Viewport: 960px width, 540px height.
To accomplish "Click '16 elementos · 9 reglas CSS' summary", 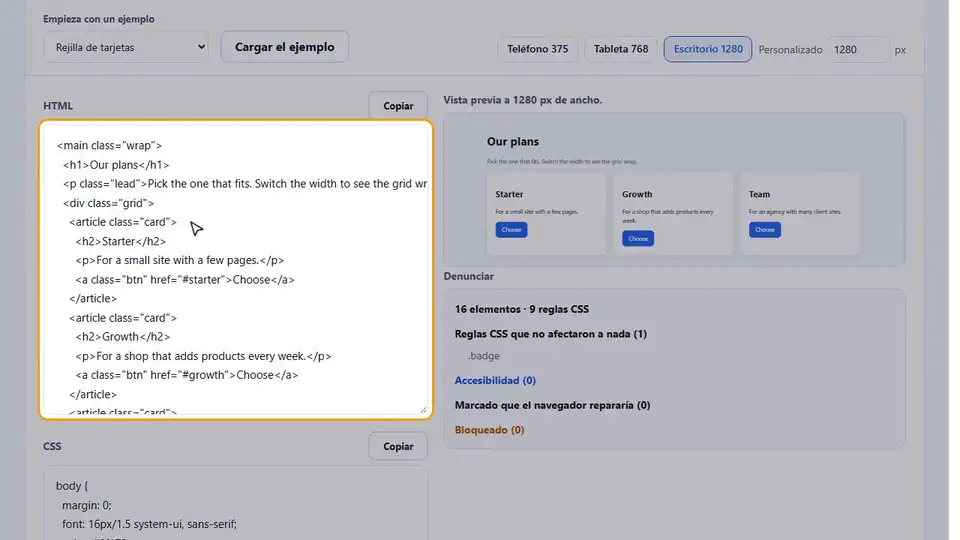I will click(x=522, y=309).
